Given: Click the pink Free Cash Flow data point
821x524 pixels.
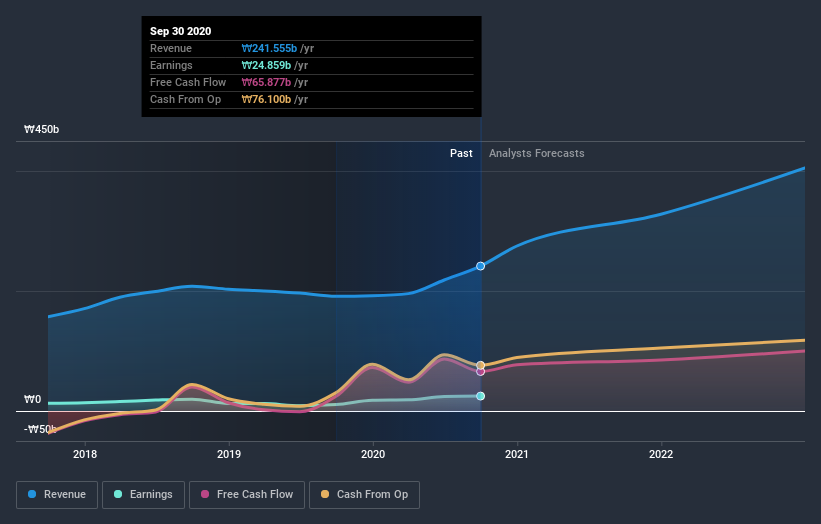Looking at the screenshot, I should pyautogui.click(x=480, y=372).
